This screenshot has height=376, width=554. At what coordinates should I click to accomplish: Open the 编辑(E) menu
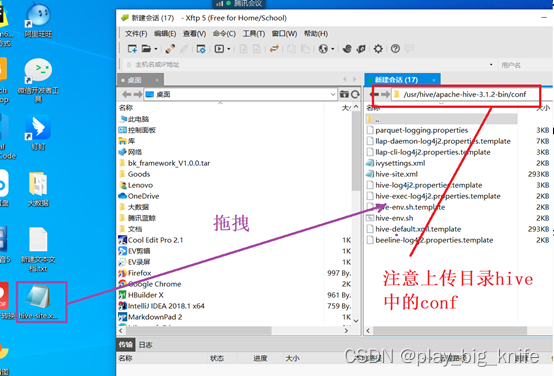click(165, 34)
